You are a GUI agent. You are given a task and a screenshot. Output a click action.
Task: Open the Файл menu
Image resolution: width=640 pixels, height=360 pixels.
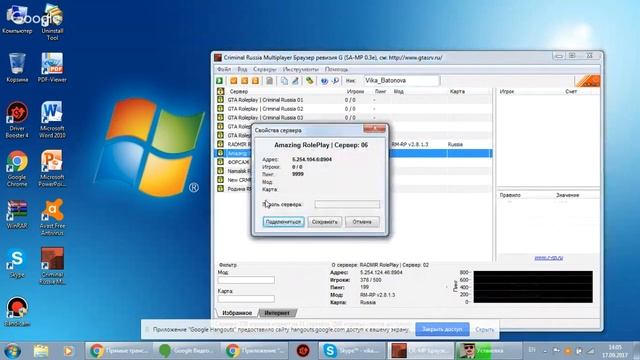224,69
